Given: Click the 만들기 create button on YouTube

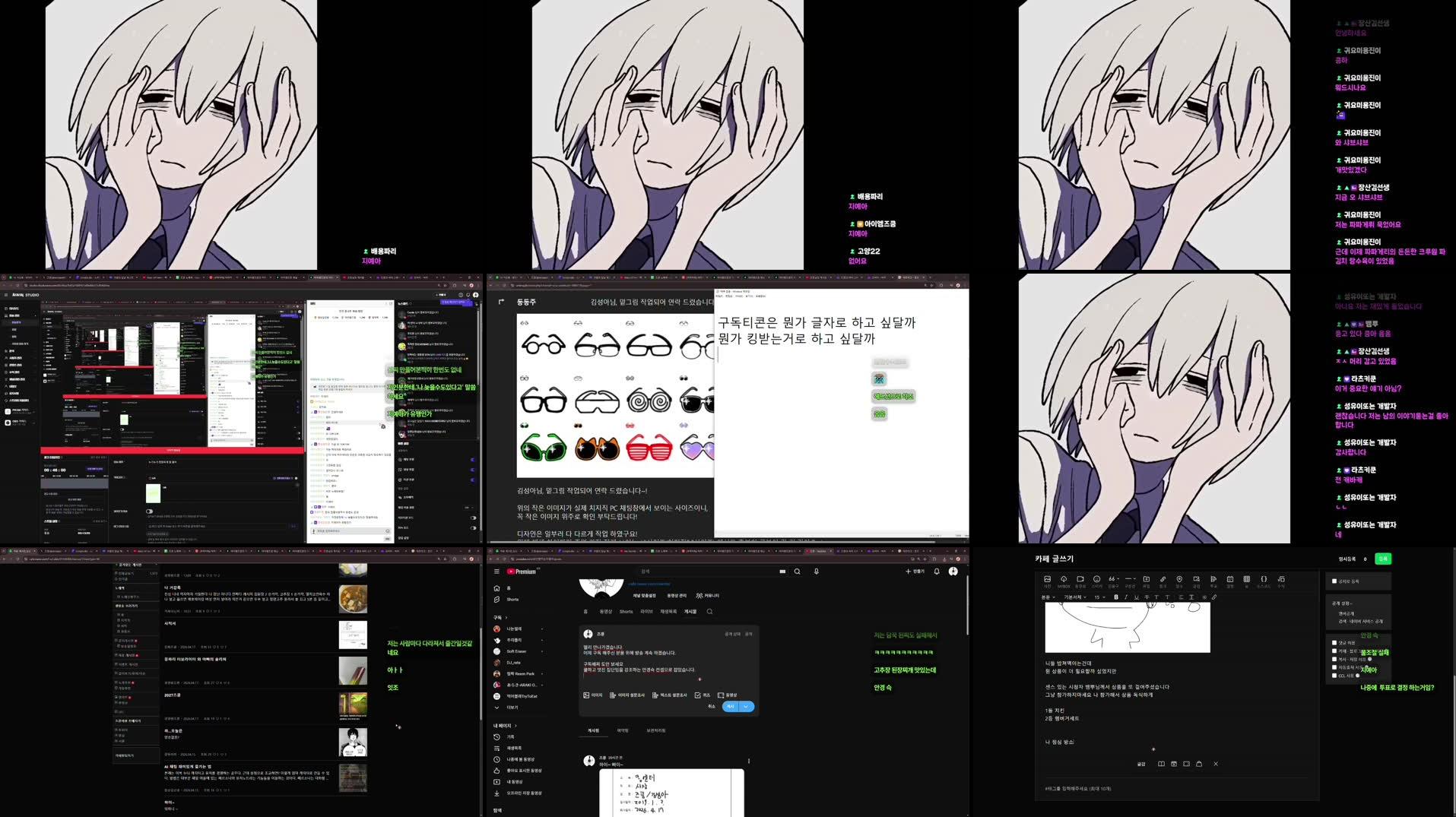Looking at the screenshot, I should tap(915, 572).
